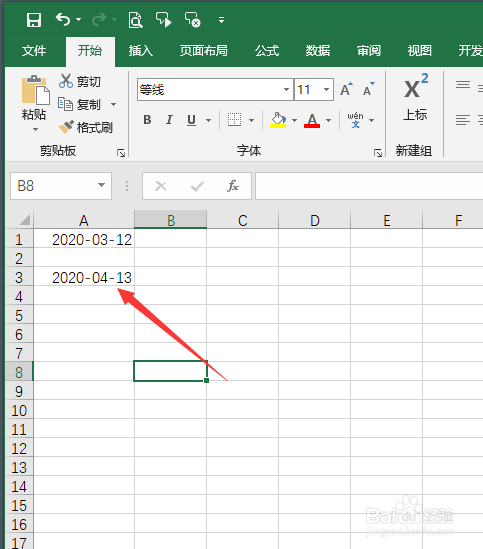Click the 上标 superscript X² button

coord(415,97)
